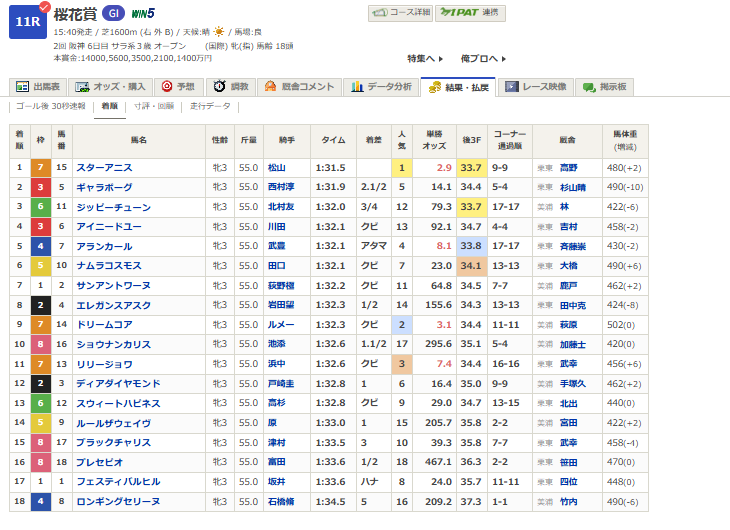This screenshot has width=730, height=530.
Task: Open trainer 杉山晴 link
Action: [x=572, y=187]
